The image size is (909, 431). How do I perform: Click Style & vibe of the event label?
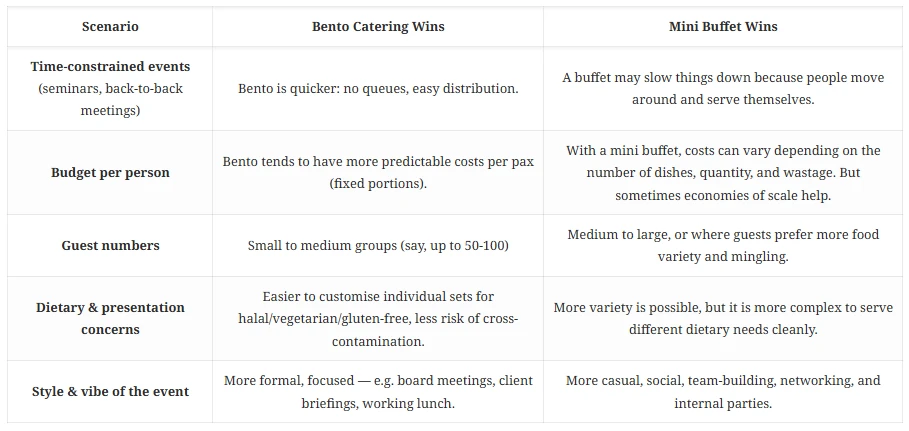pyautogui.click(x=110, y=391)
